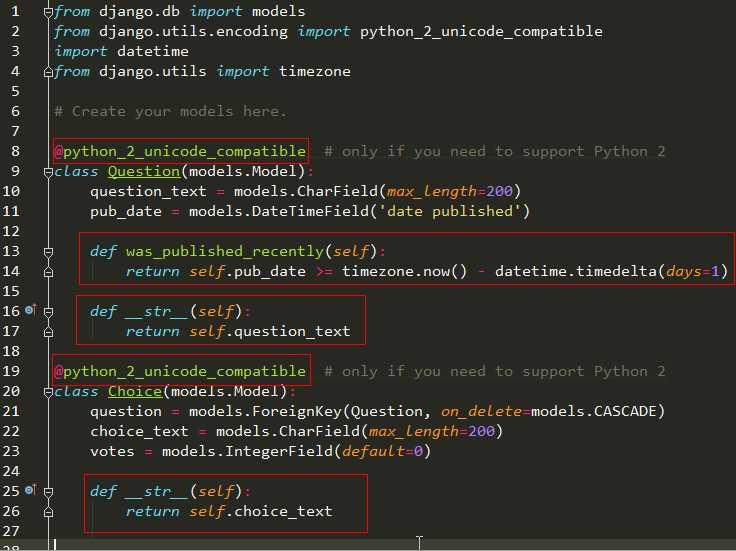Click on_delete parameter on line 21
The height and width of the screenshot is (551, 736).
pyautogui.click(x=481, y=412)
